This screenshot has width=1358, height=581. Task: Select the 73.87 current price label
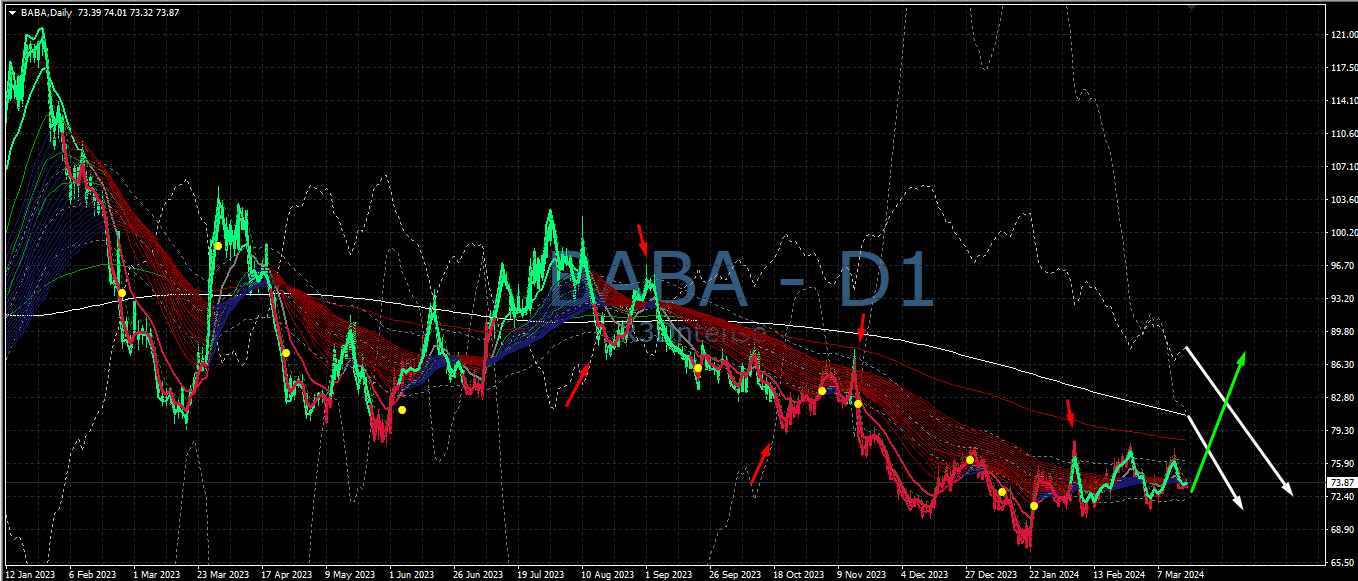[x=1341, y=483]
